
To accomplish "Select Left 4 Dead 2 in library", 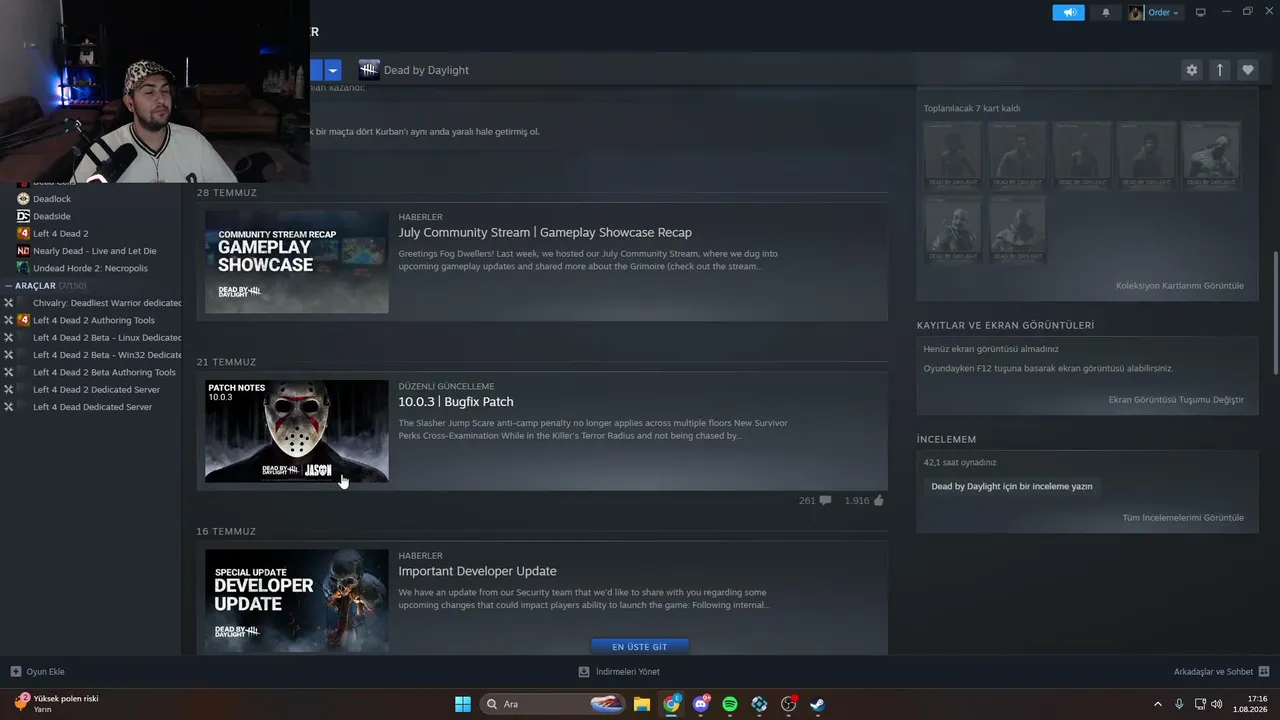I will 61,233.
